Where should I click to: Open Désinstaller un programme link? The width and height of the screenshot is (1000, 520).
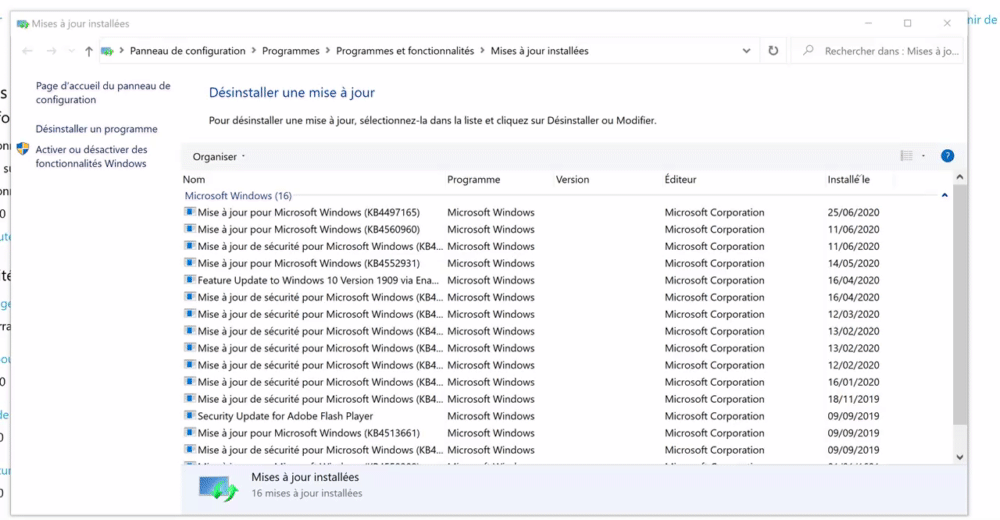pos(96,129)
